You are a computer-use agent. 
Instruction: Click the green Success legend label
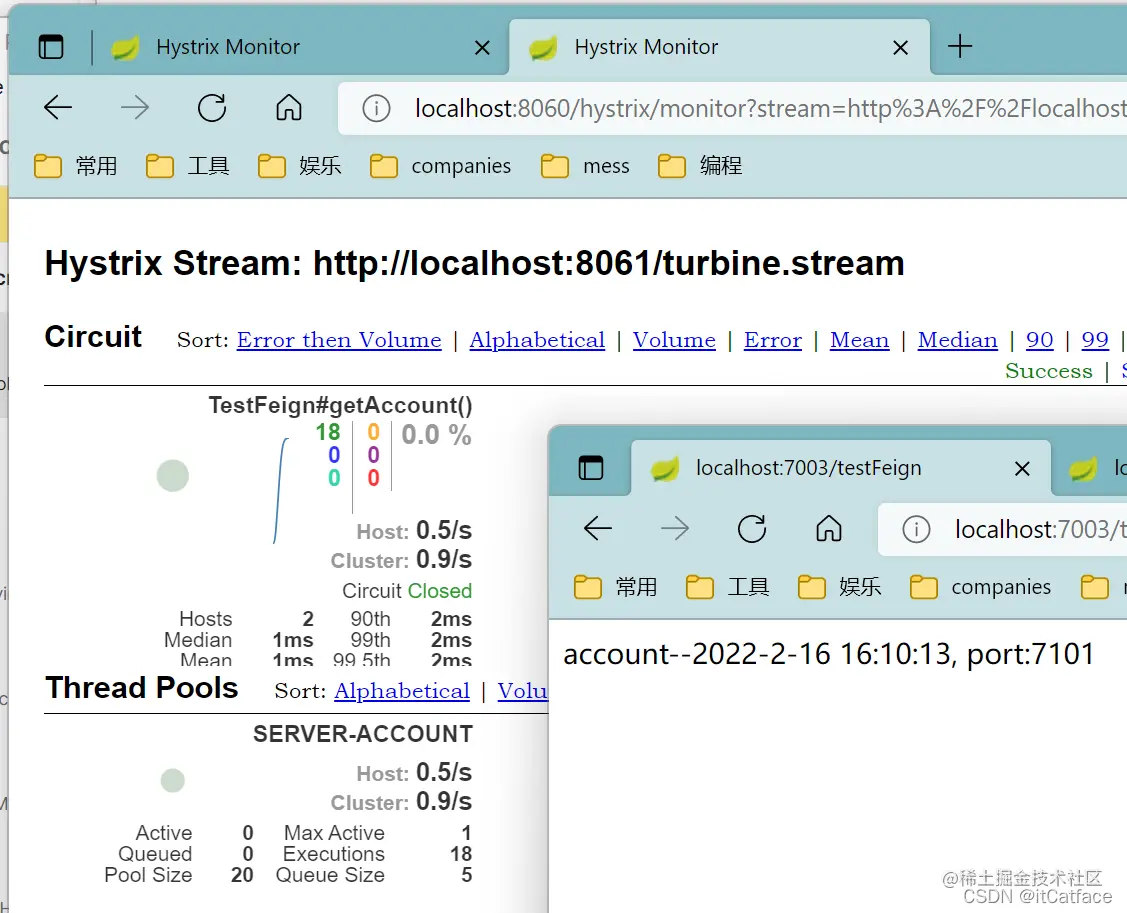(1049, 371)
